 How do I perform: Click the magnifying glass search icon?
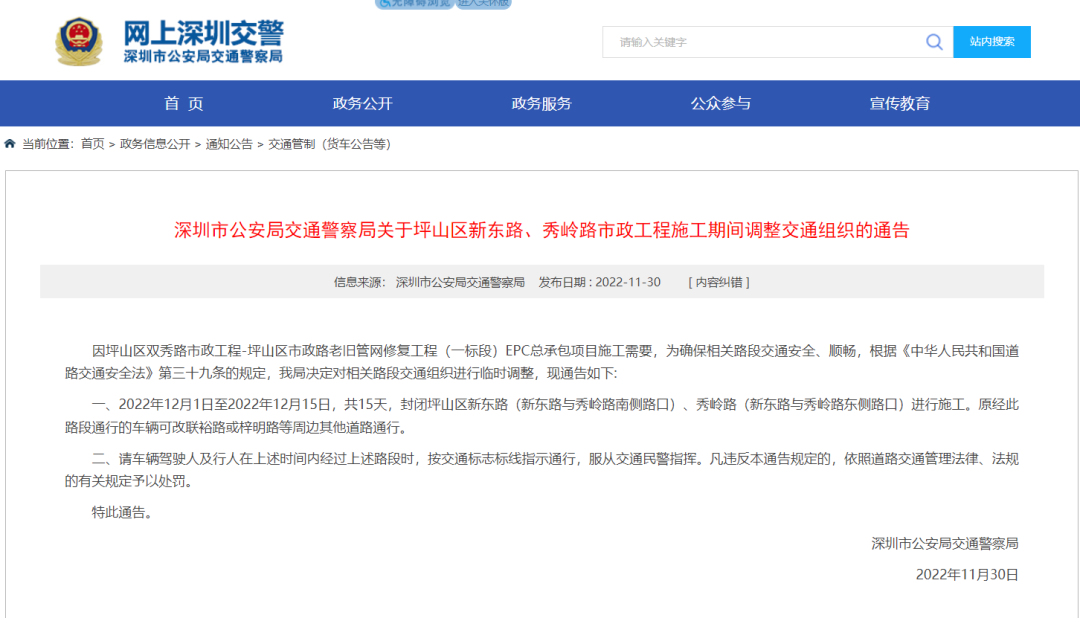(934, 42)
